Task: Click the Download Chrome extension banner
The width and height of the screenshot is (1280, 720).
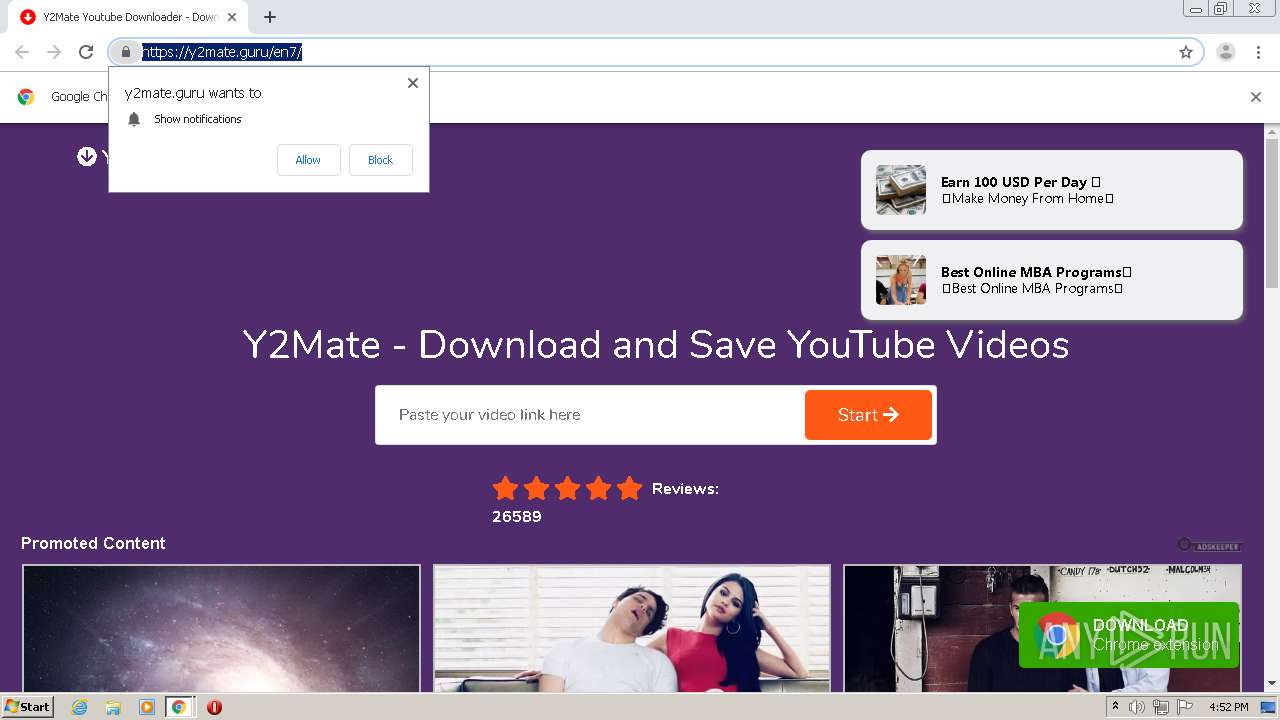Action: pyautogui.click(x=1129, y=635)
